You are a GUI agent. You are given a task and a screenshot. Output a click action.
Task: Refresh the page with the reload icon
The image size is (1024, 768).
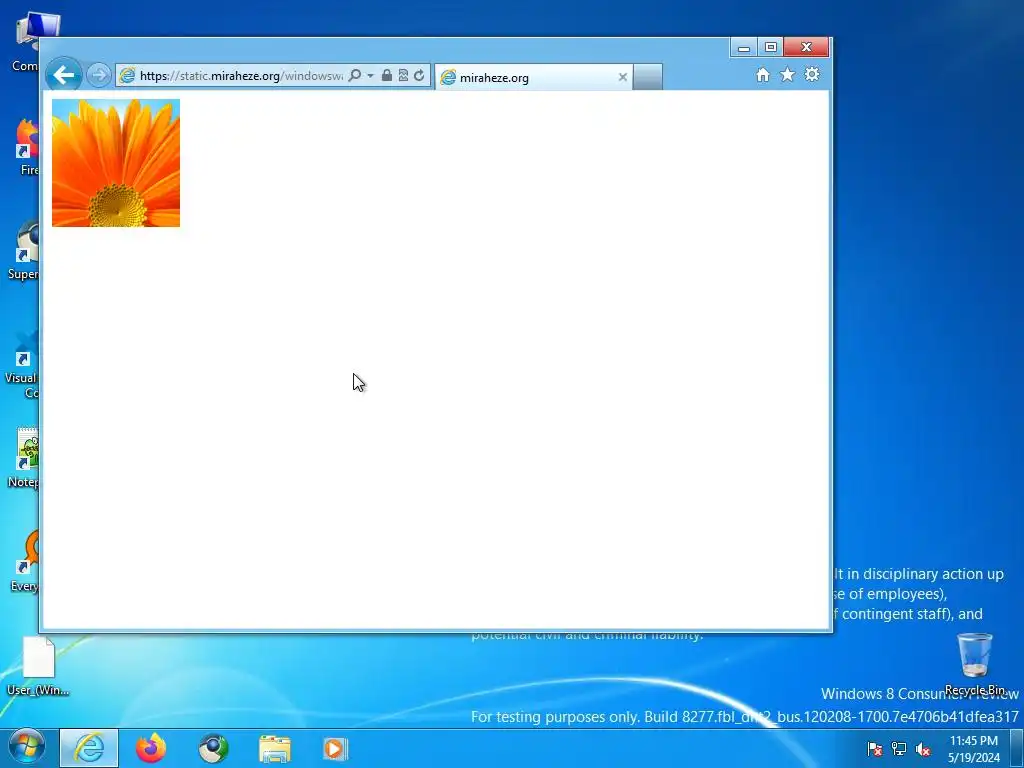tap(419, 75)
